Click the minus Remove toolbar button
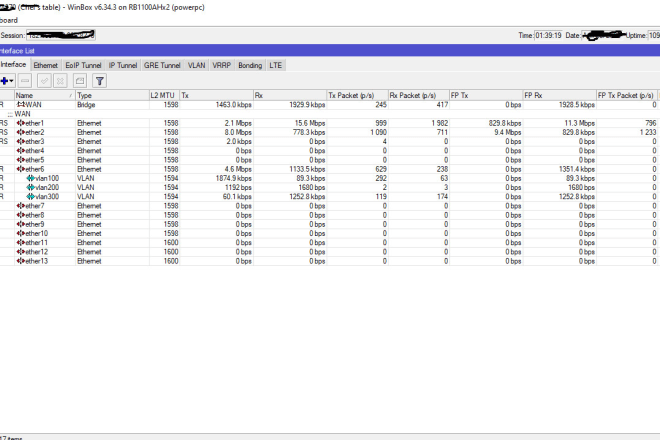 25,81
